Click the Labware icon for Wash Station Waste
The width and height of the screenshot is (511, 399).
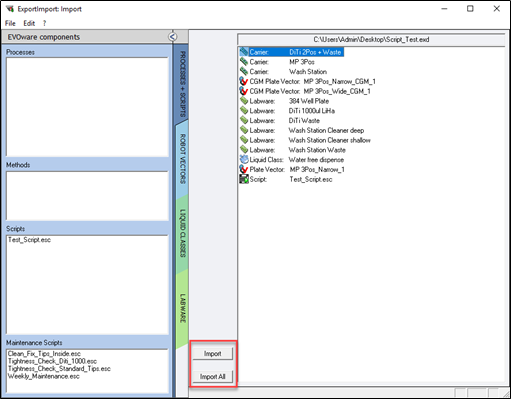click(244, 150)
